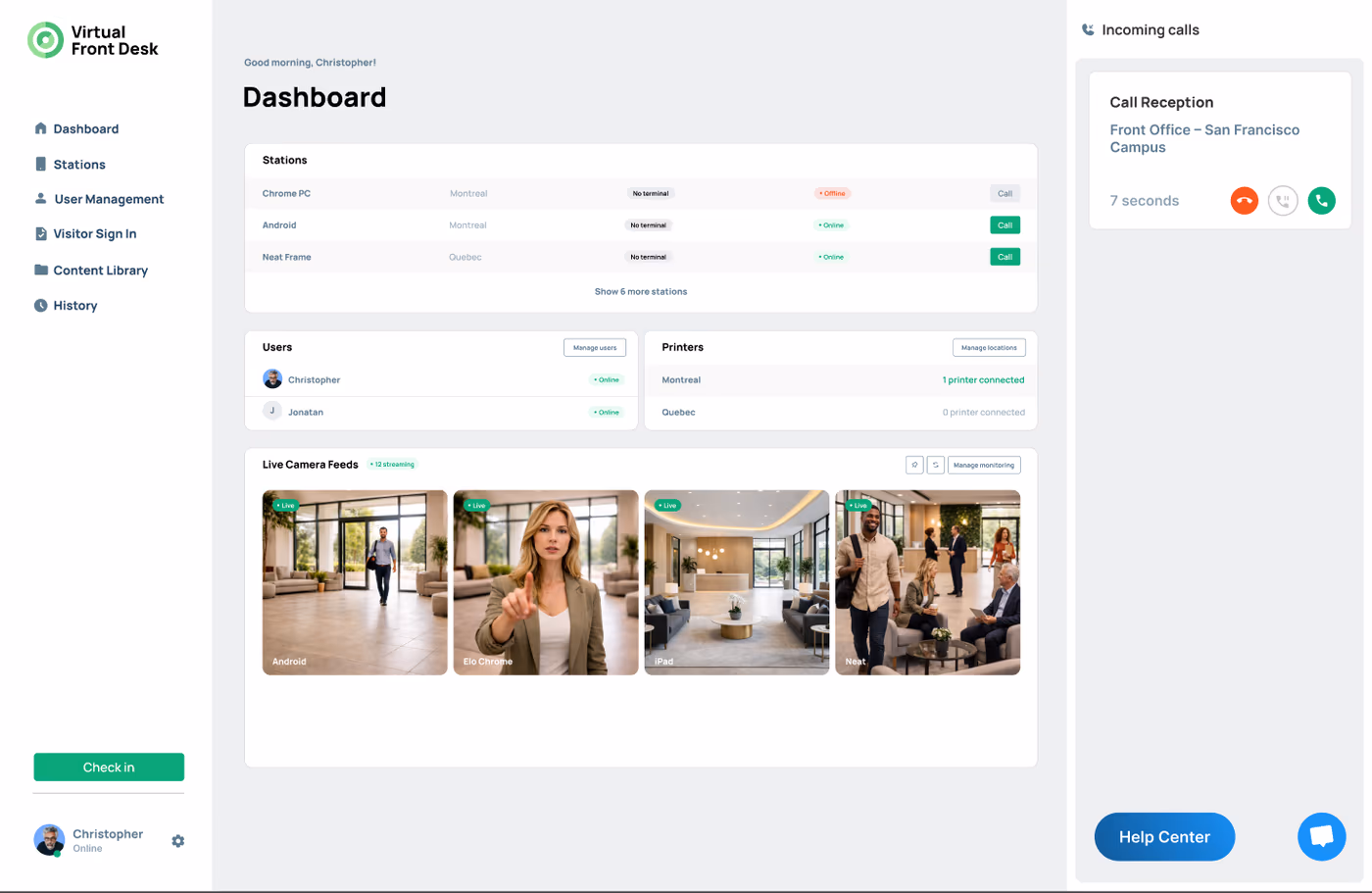The image size is (1372, 893).
Task: Open settings via the gear icon by Christopher
Action: tap(177, 841)
